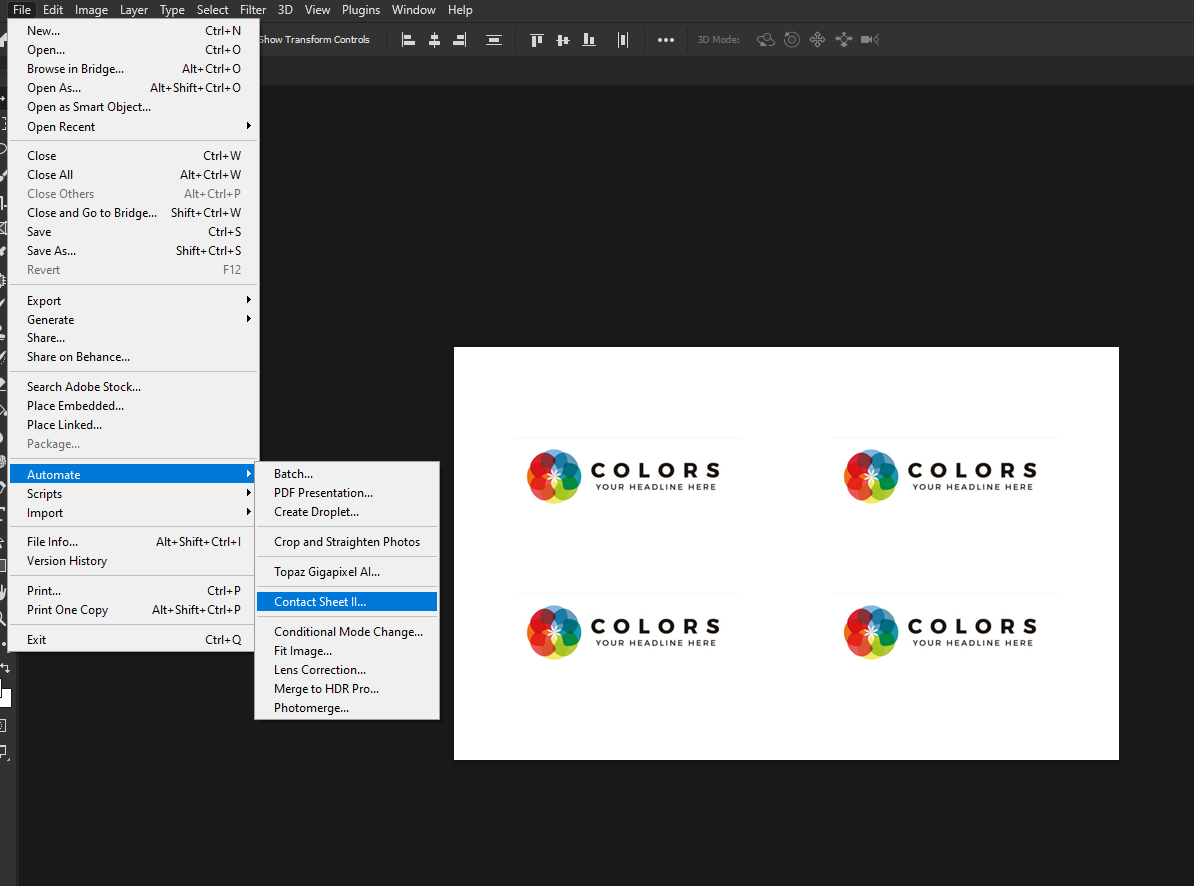
Task: Click Version History menu entry
Action: coord(133,560)
